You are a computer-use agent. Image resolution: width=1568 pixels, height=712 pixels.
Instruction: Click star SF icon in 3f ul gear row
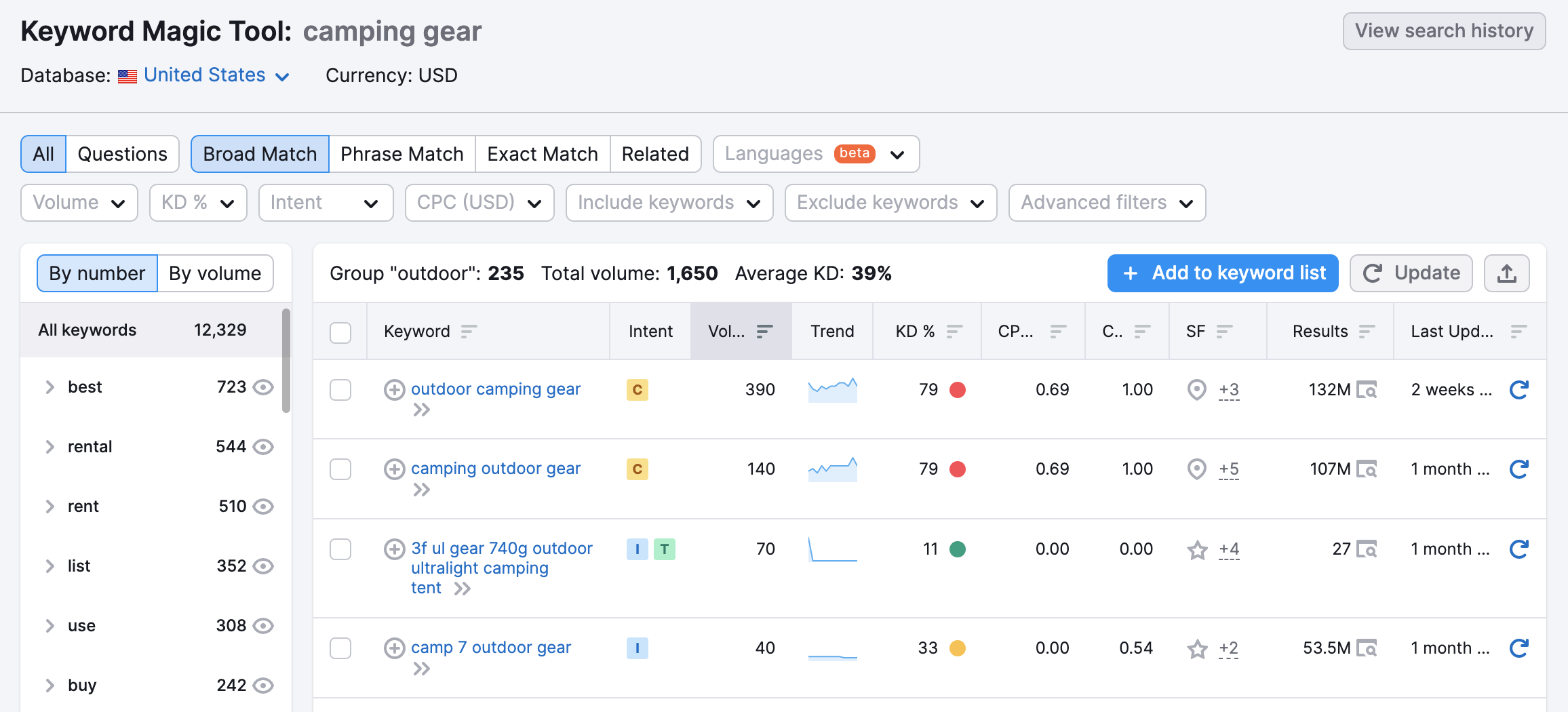[x=1197, y=549]
